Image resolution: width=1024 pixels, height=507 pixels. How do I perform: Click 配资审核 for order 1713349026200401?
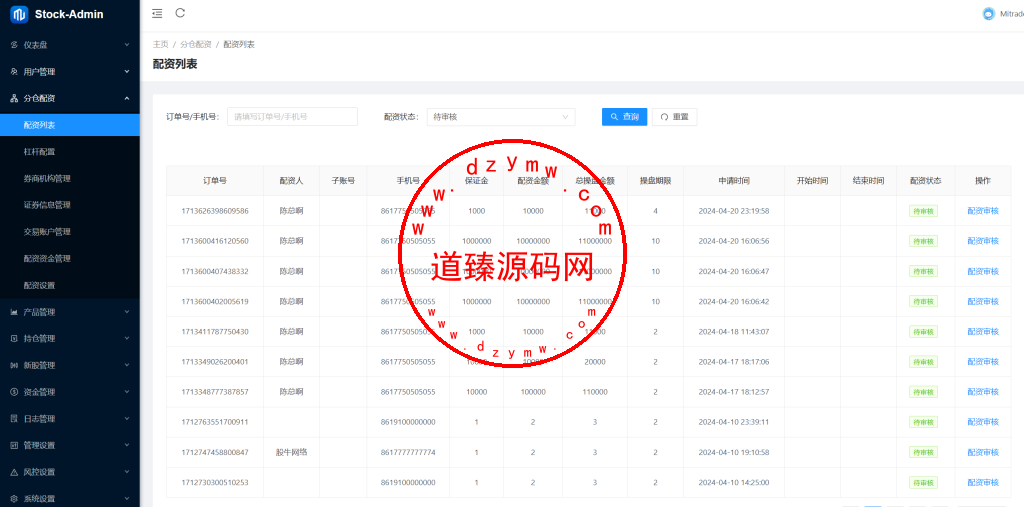click(983, 362)
